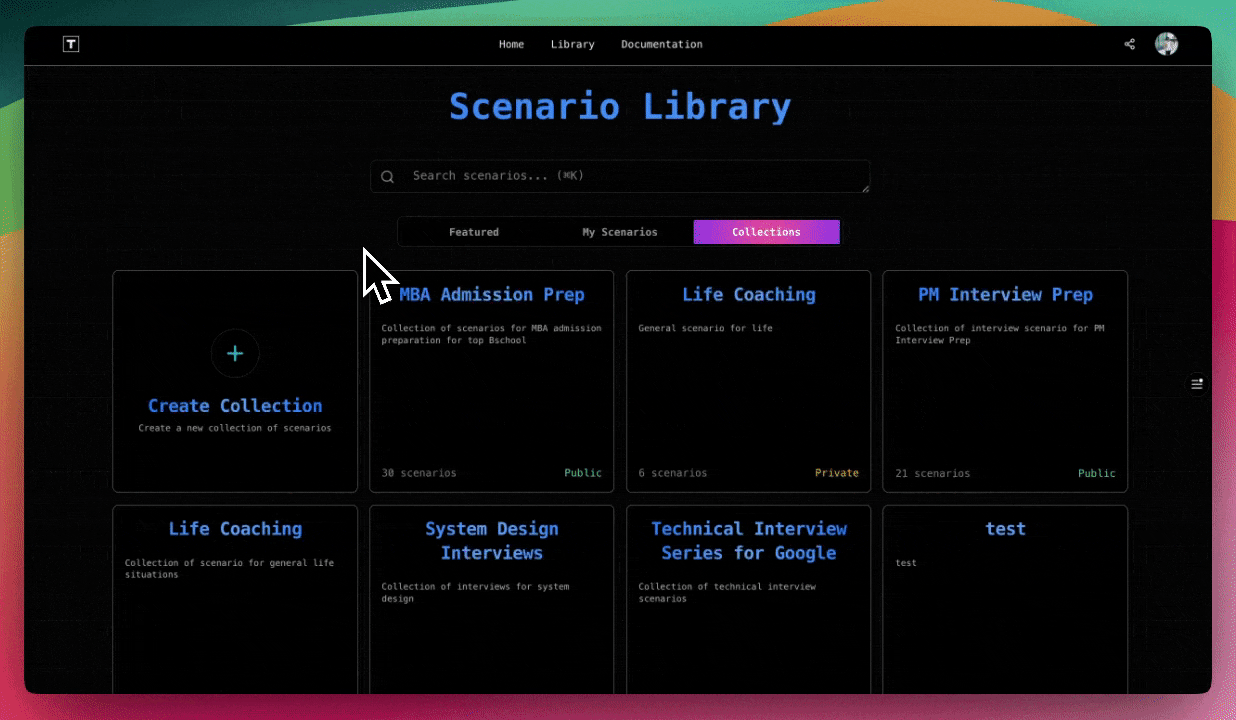Click the plus icon to create collection

(x=235, y=353)
